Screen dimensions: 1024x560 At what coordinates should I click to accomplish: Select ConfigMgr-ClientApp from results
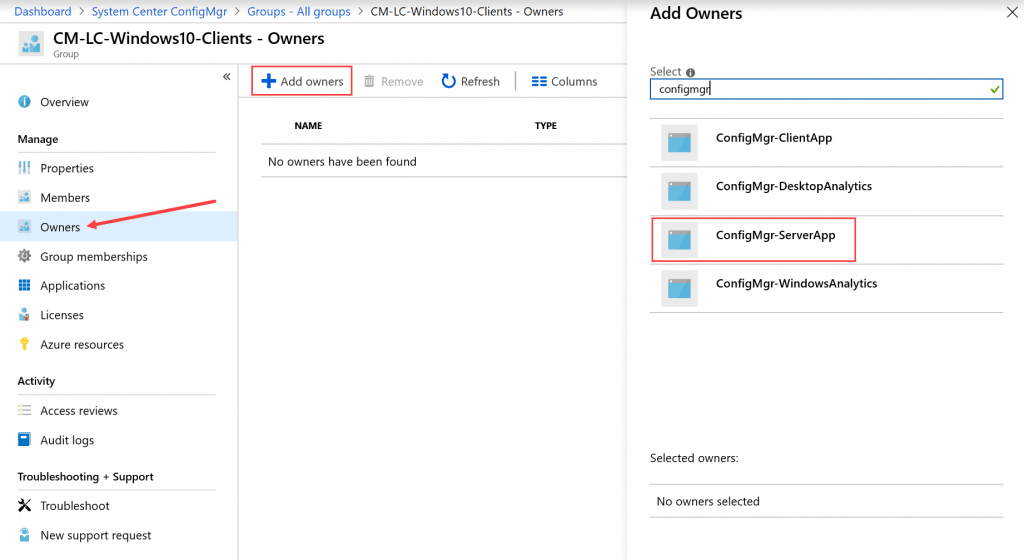point(826,142)
